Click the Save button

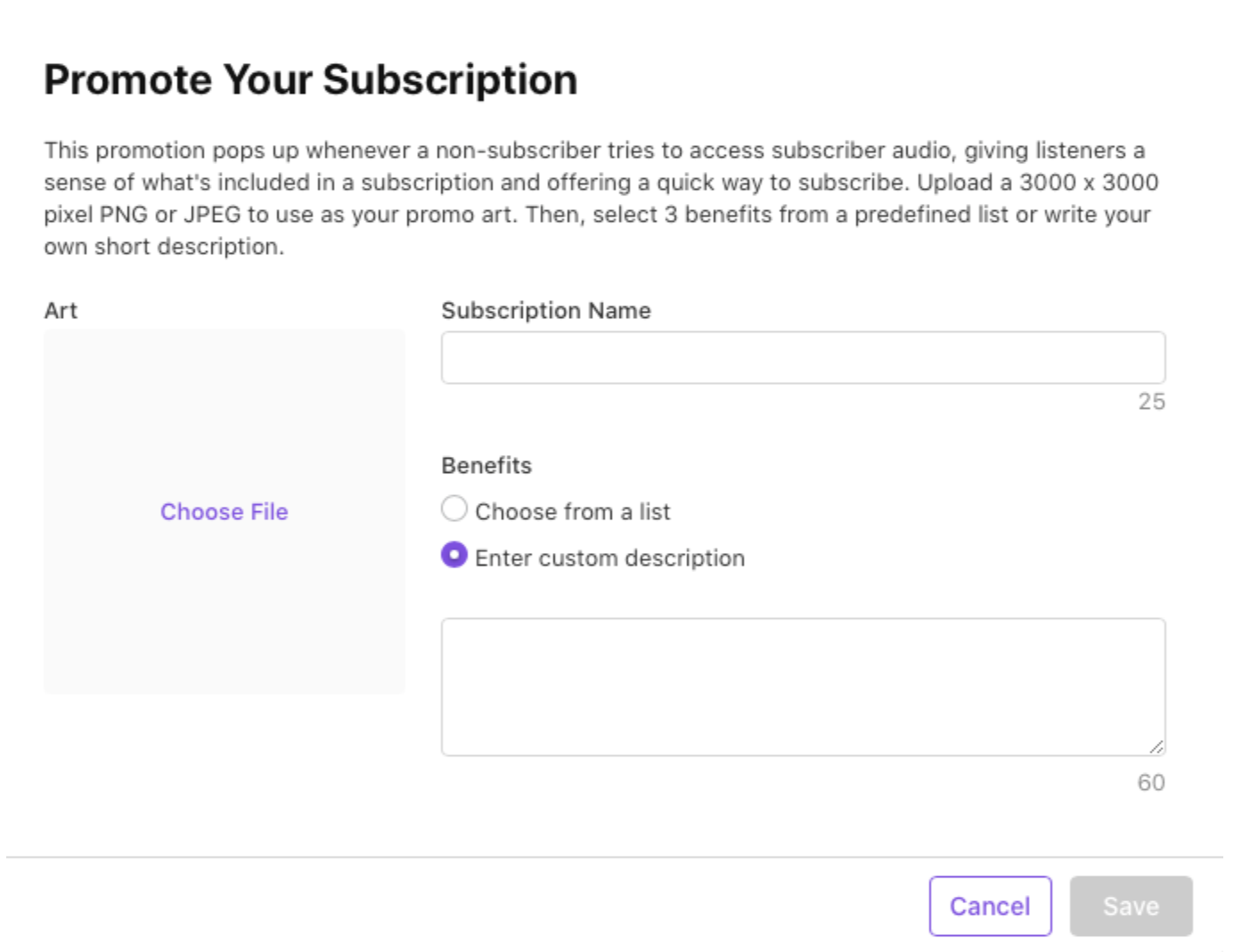tap(1131, 906)
